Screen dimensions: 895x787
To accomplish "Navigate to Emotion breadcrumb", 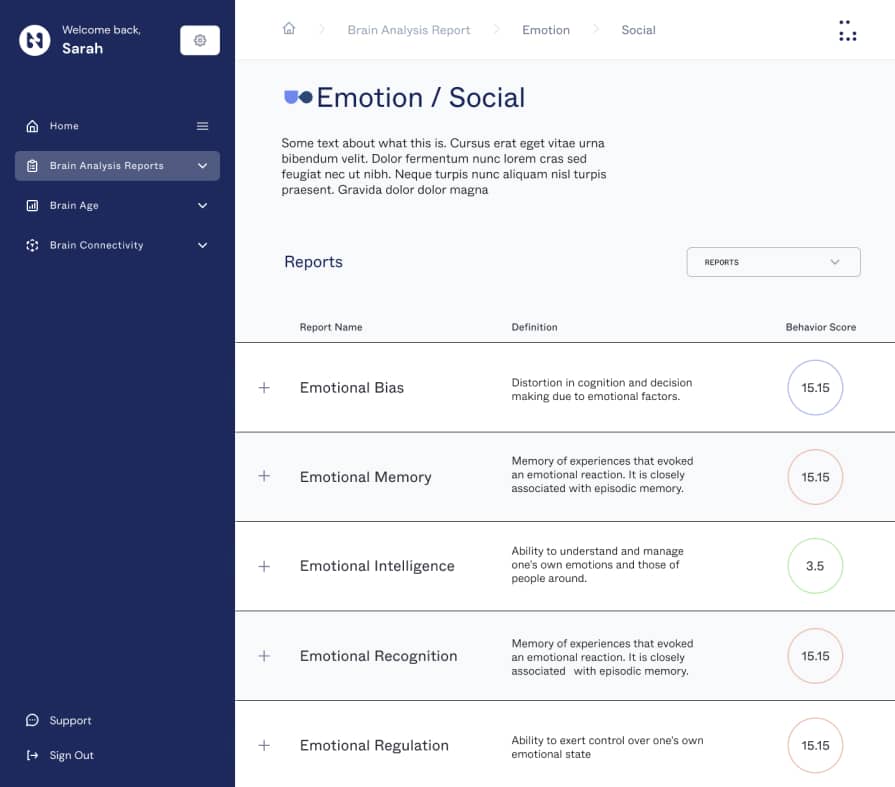I will [x=546, y=30].
